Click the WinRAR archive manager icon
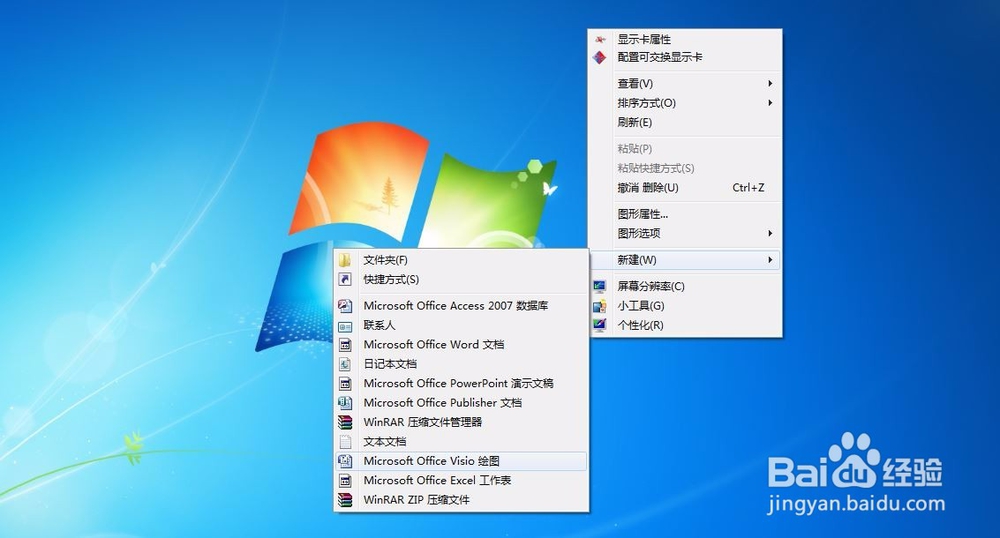The height and width of the screenshot is (538, 1000). (x=345, y=422)
